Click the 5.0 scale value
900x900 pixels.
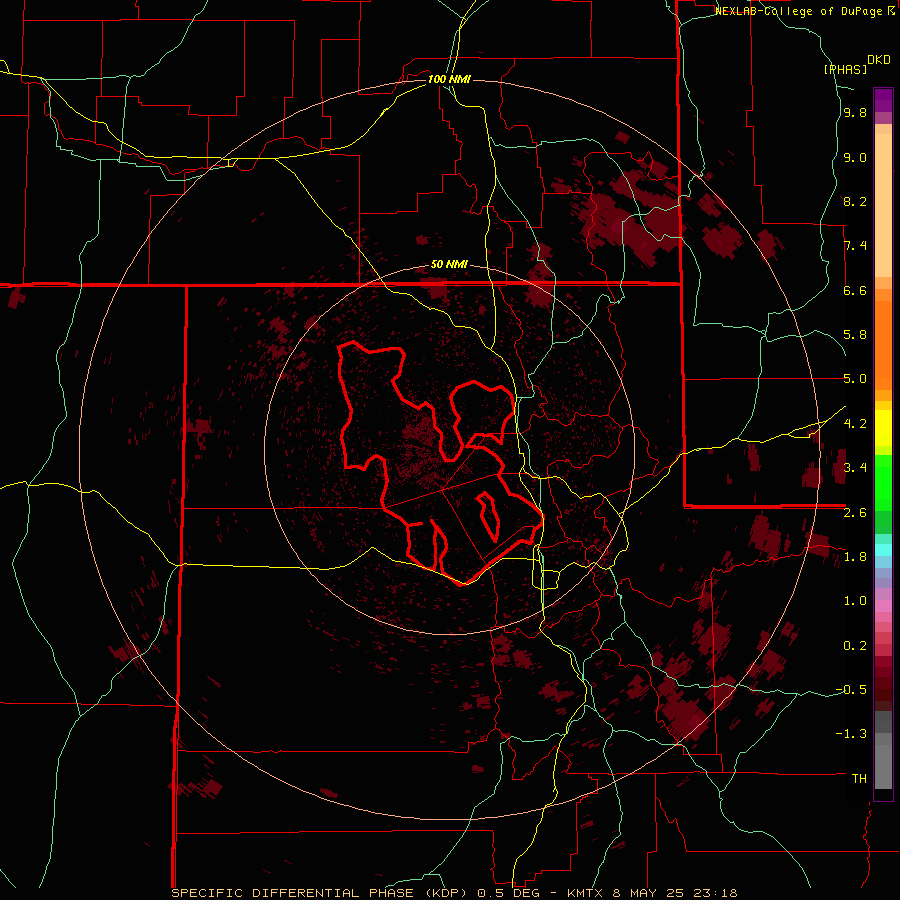point(855,379)
